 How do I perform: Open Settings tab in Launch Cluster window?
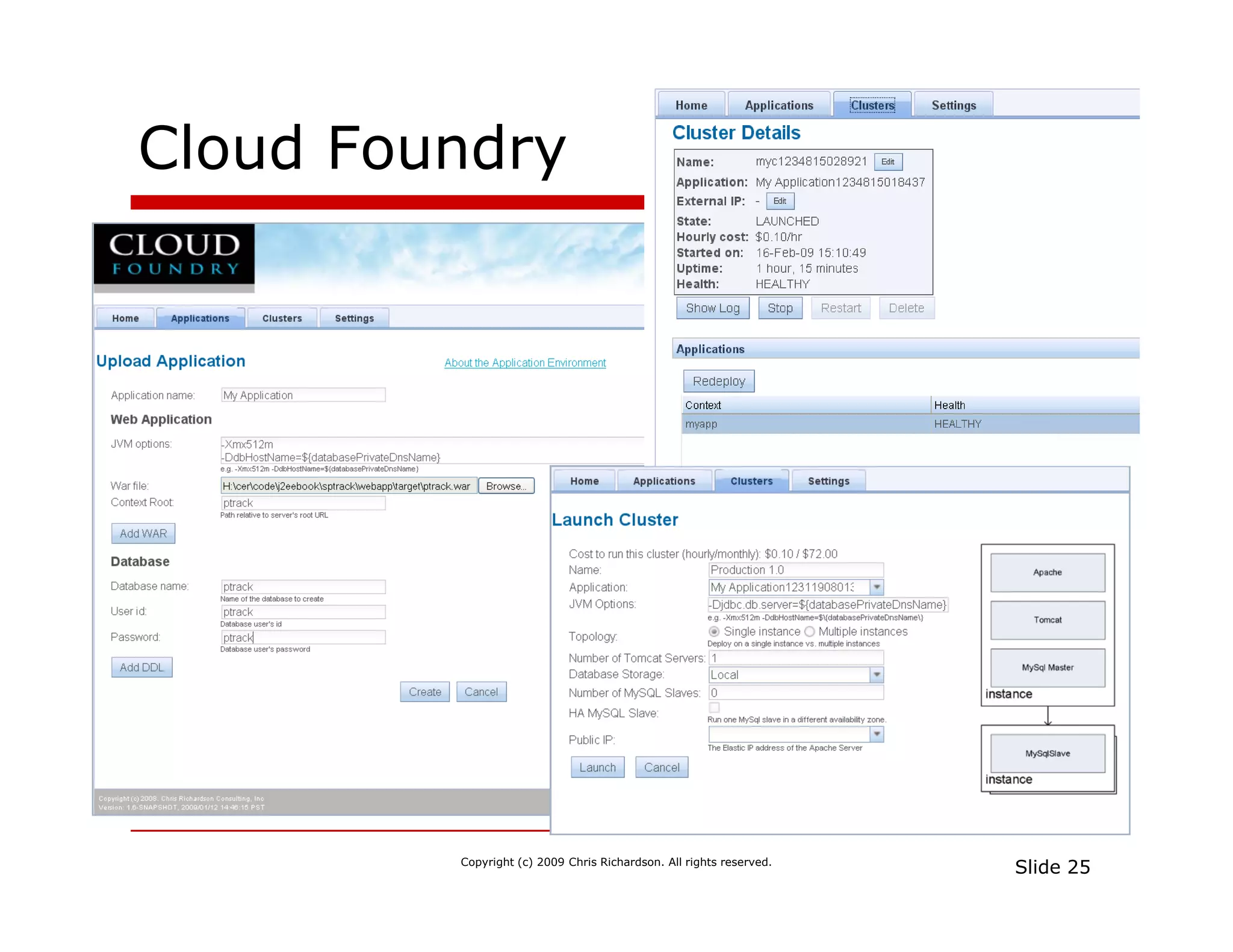pos(828,481)
